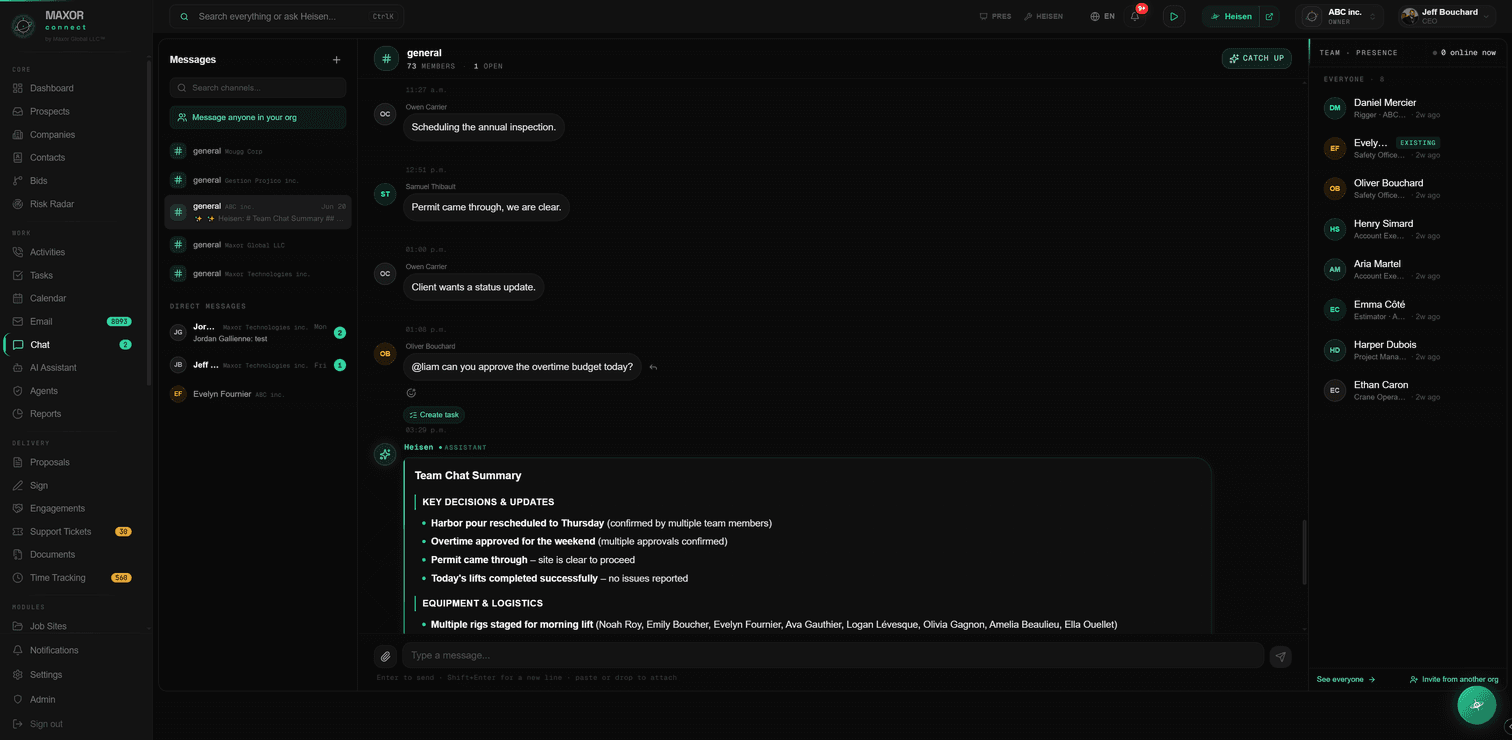Image resolution: width=1512 pixels, height=740 pixels.
Task: Click Invite from another org
Action: click(1454, 679)
